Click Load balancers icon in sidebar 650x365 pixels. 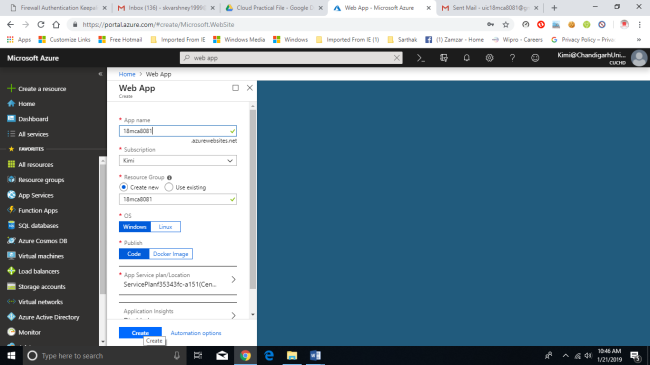pyautogui.click(x=11, y=271)
